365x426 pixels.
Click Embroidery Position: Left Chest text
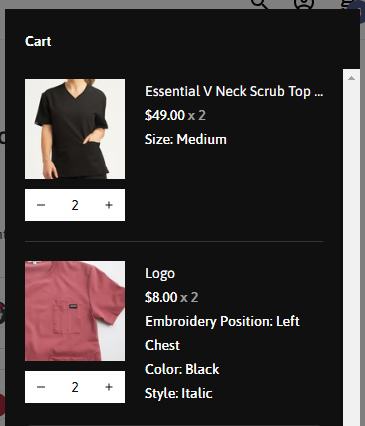coord(222,333)
